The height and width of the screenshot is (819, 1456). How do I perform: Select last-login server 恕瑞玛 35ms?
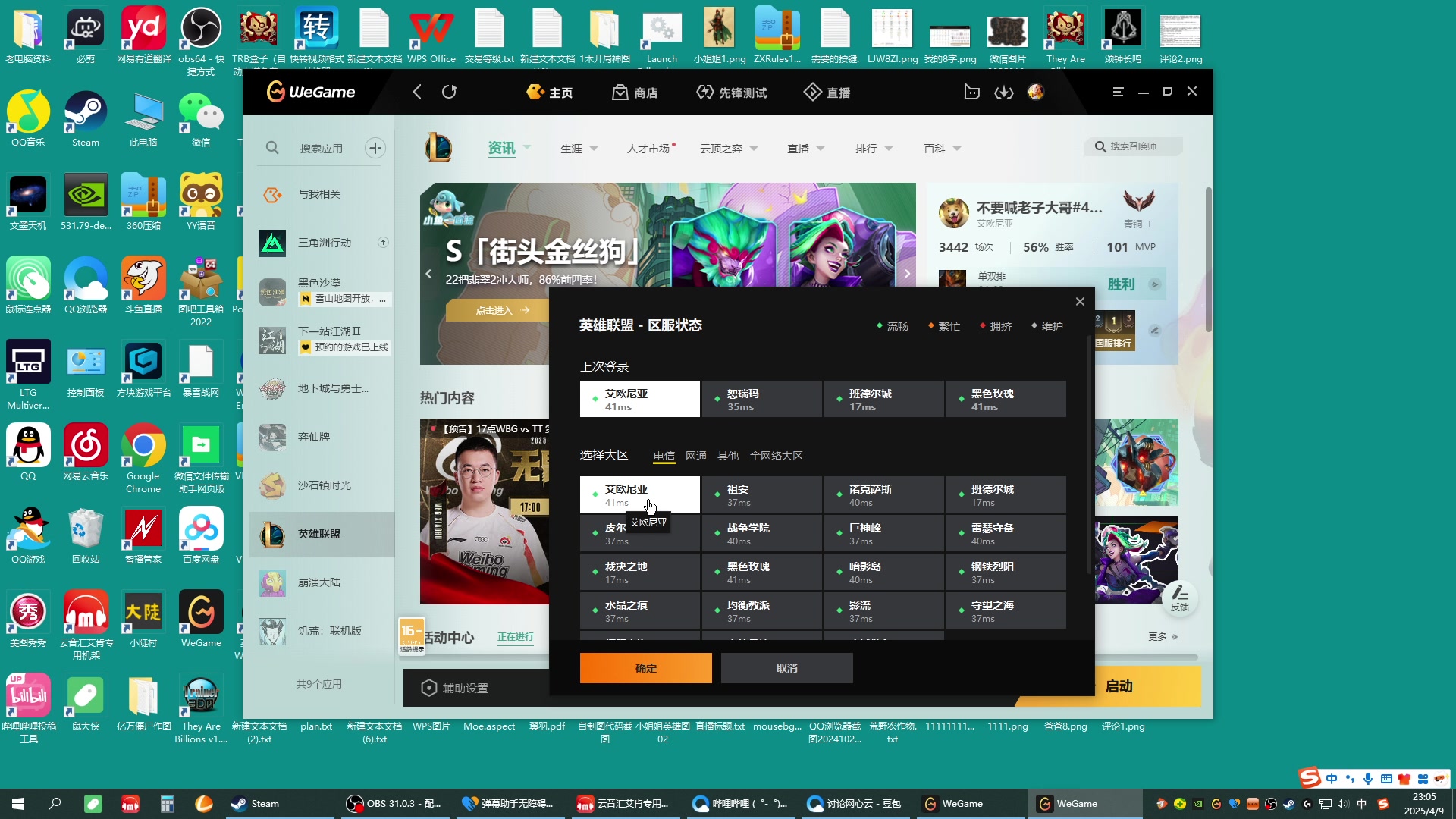(762, 399)
